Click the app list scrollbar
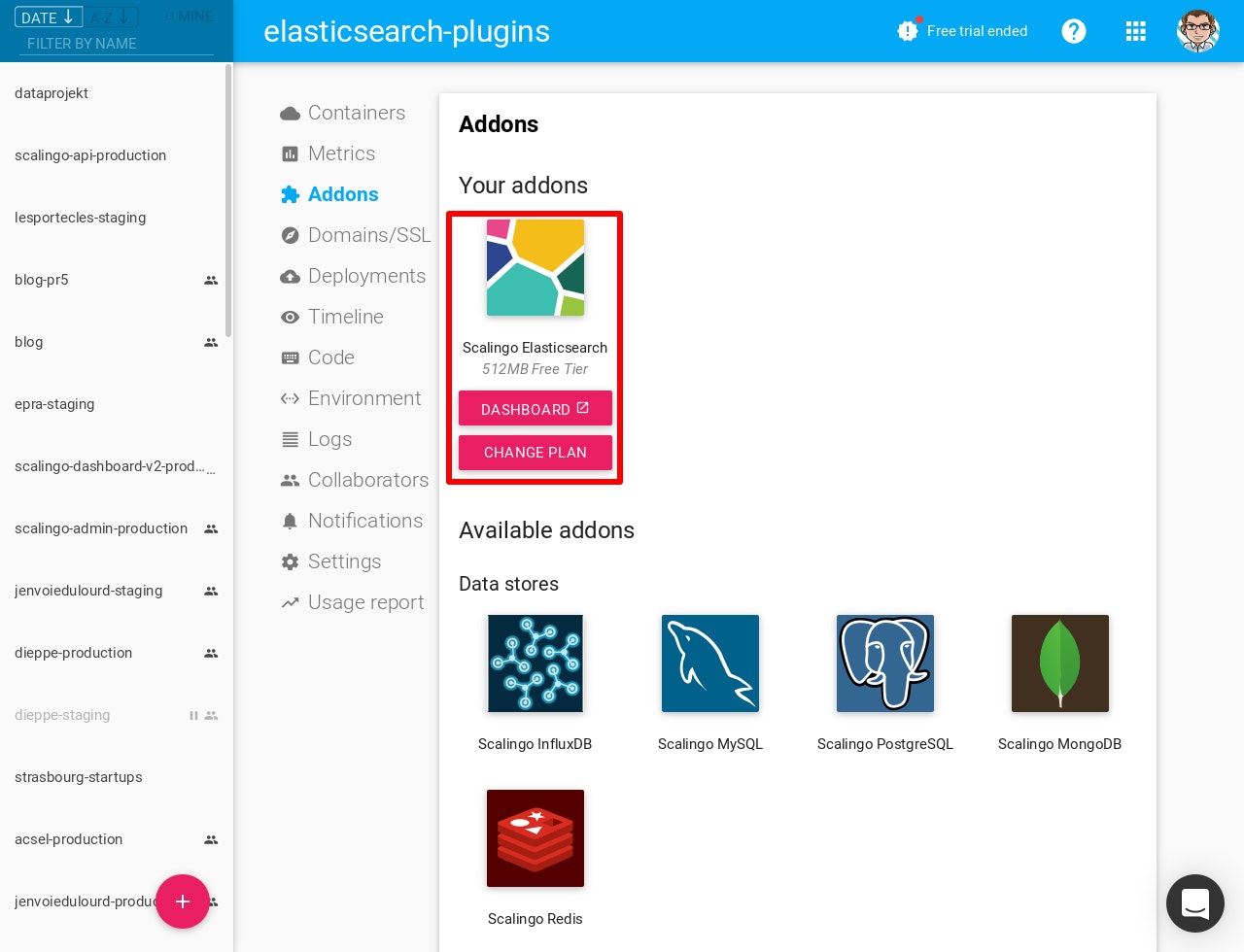This screenshot has height=952, width=1244. pyautogui.click(x=228, y=201)
